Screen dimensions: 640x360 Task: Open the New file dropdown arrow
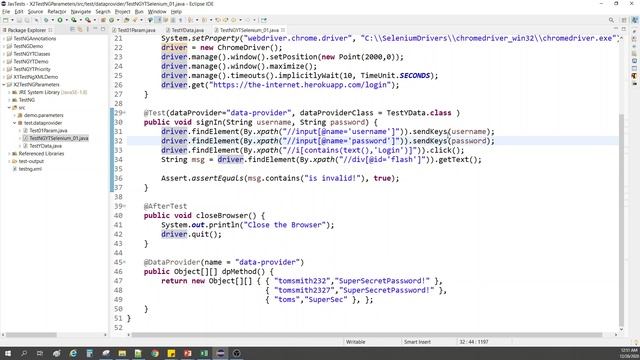pyautogui.click(x=12, y=20)
